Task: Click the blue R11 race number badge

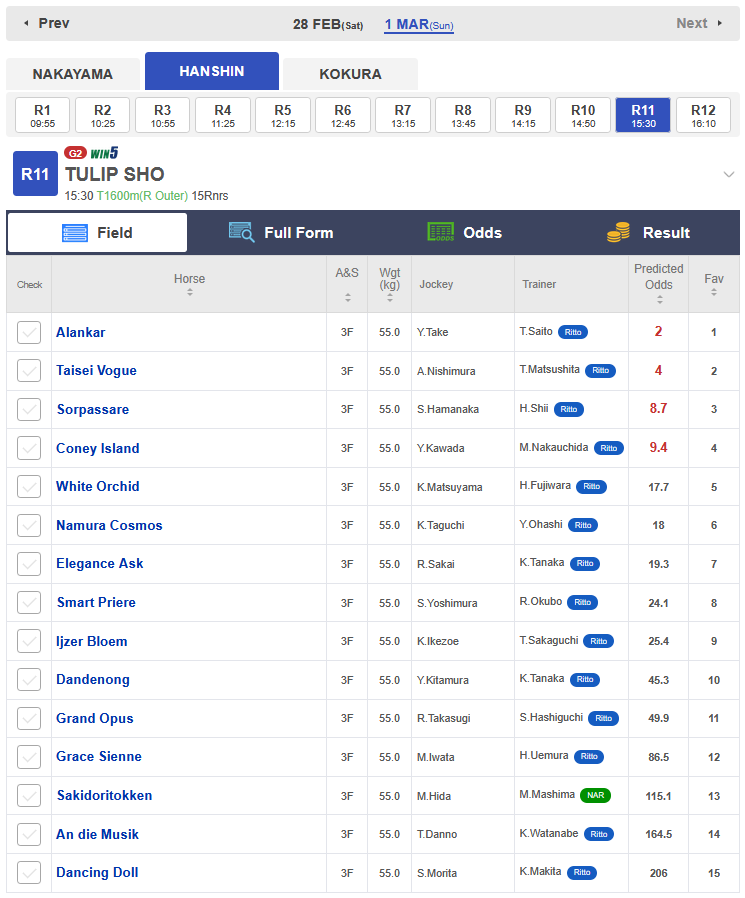Action: click(35, 174)
